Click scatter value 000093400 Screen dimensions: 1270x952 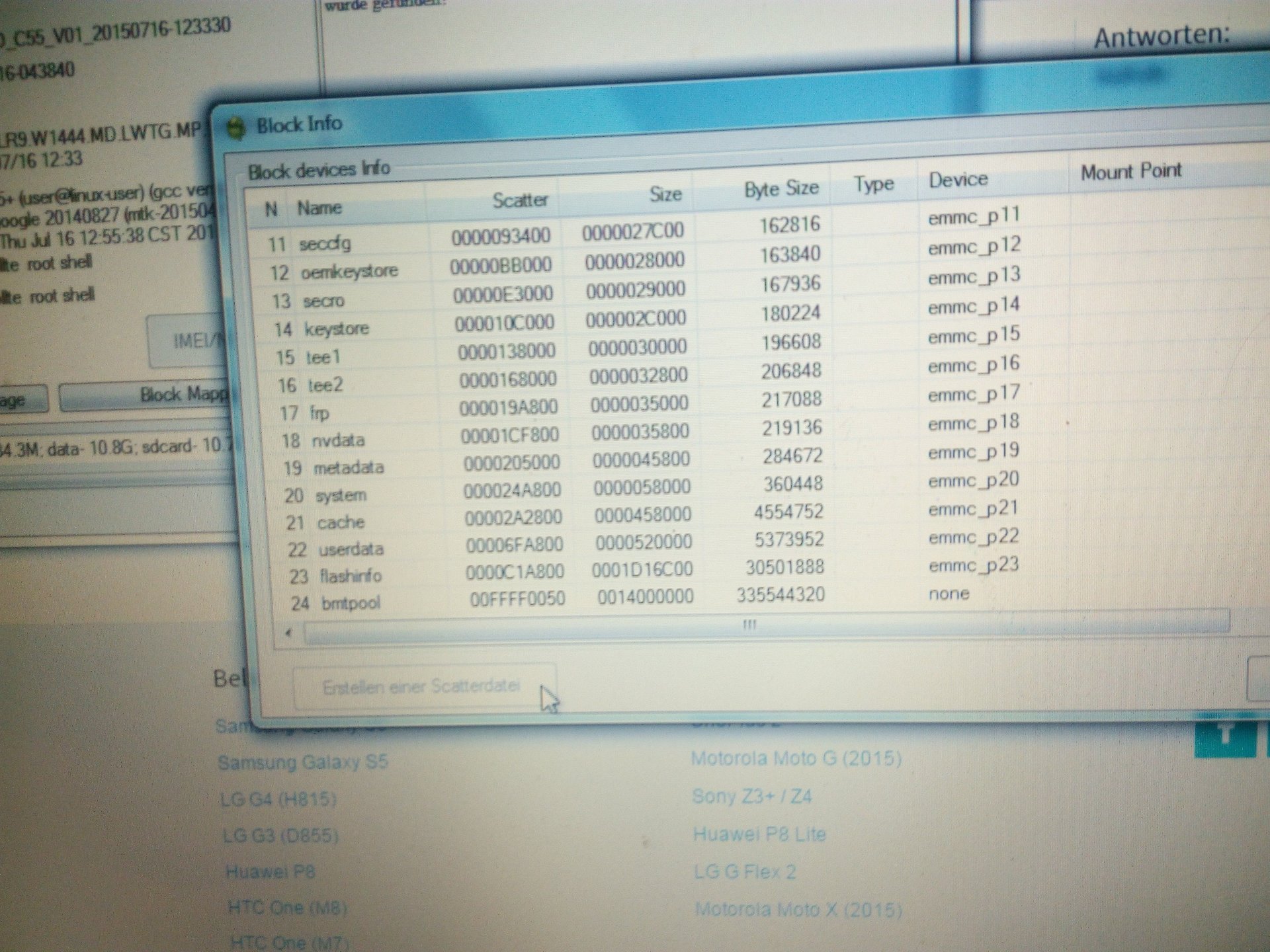501,235
